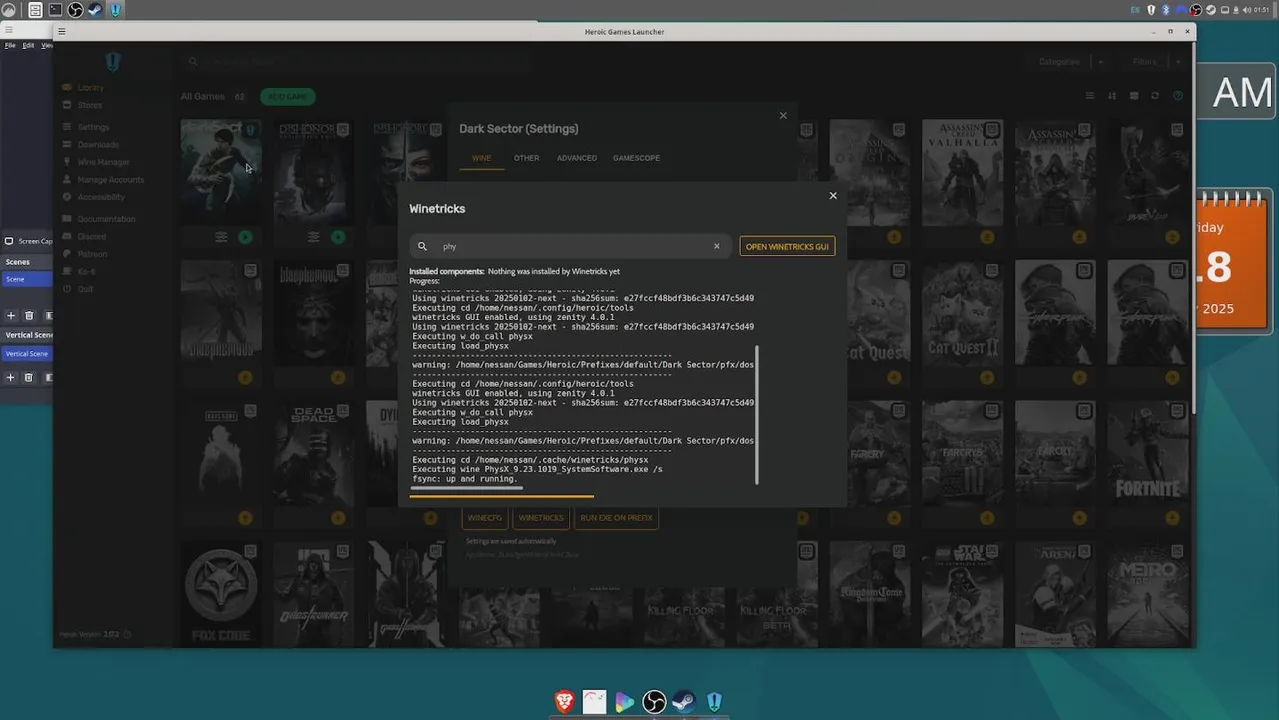
Task: Open Dishonored settings sliders icon
Action: point(313,237)
